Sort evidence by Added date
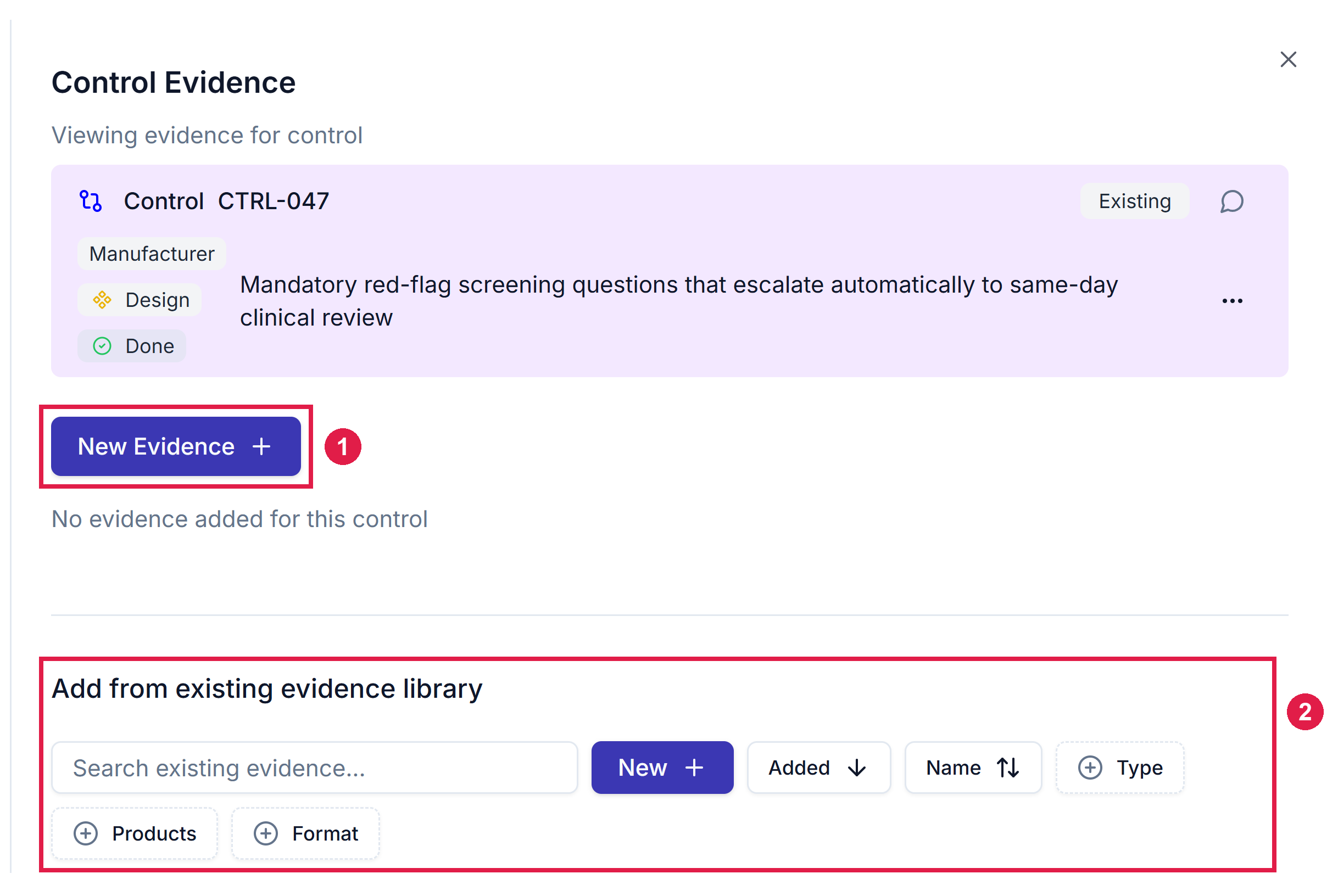Screen dimensions: 1338x896 [818, 768]
